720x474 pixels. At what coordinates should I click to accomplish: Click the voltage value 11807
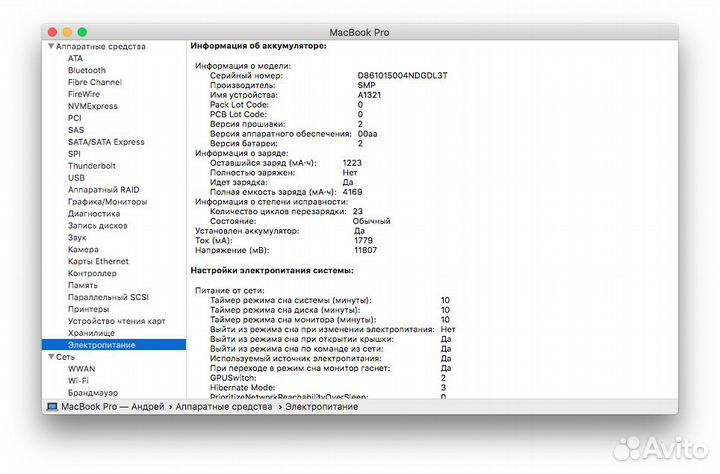pyautogui.click(x=366, y=250)
